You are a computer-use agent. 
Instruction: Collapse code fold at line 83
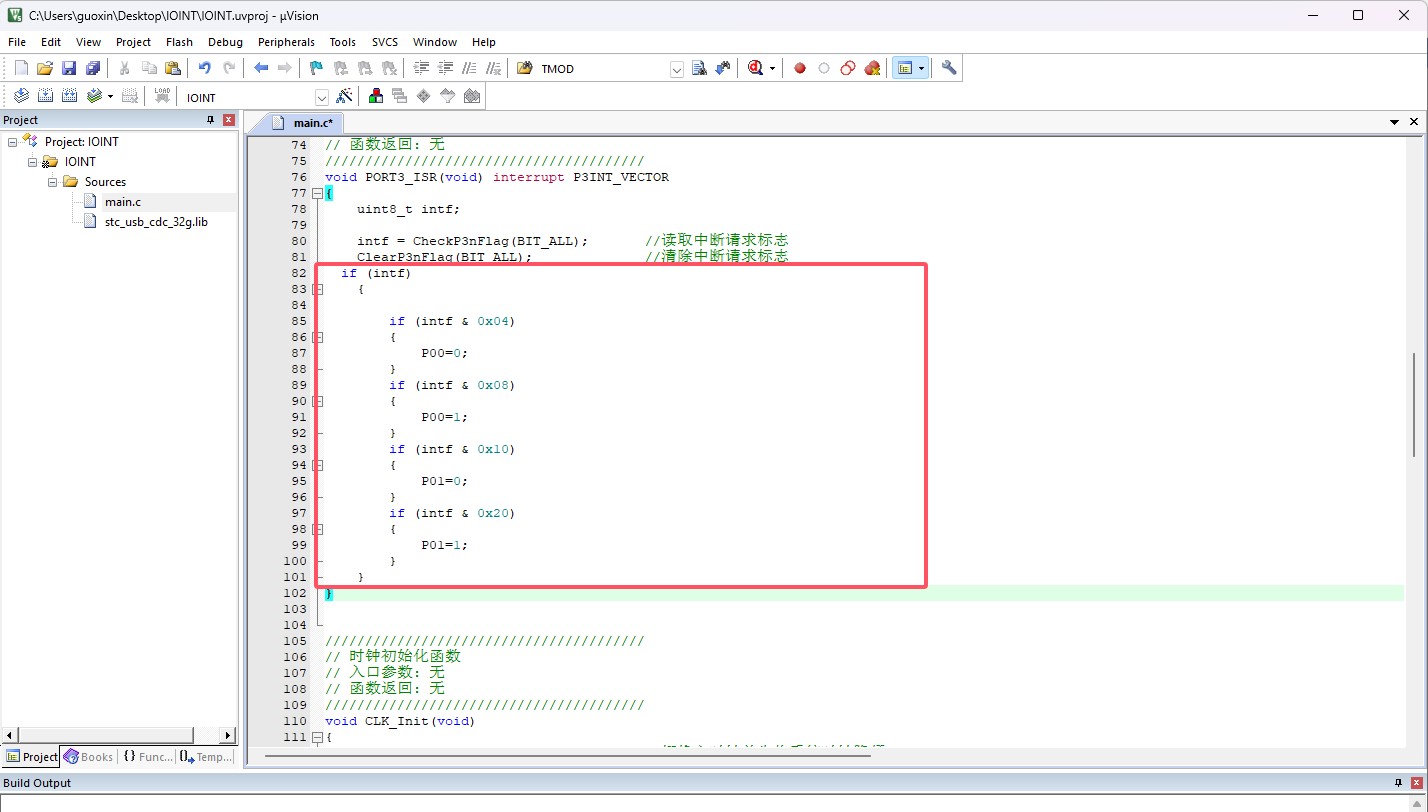317,289
